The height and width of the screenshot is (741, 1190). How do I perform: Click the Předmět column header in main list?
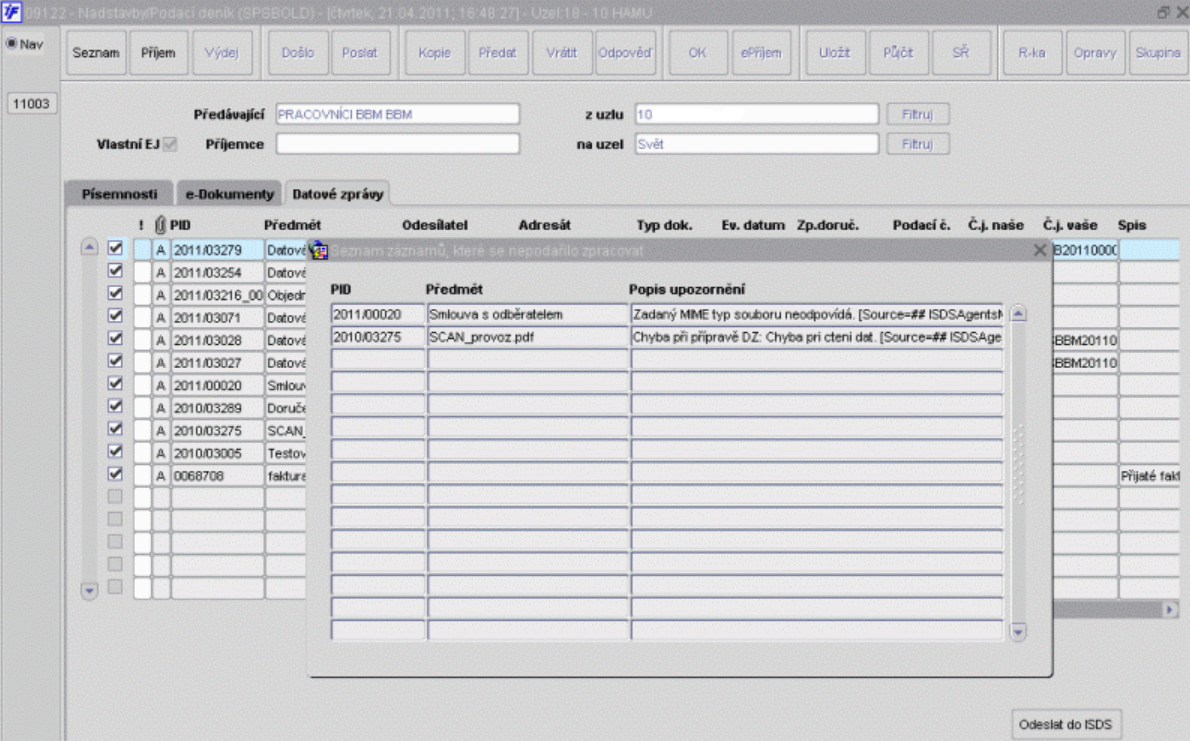pos(292,225)
